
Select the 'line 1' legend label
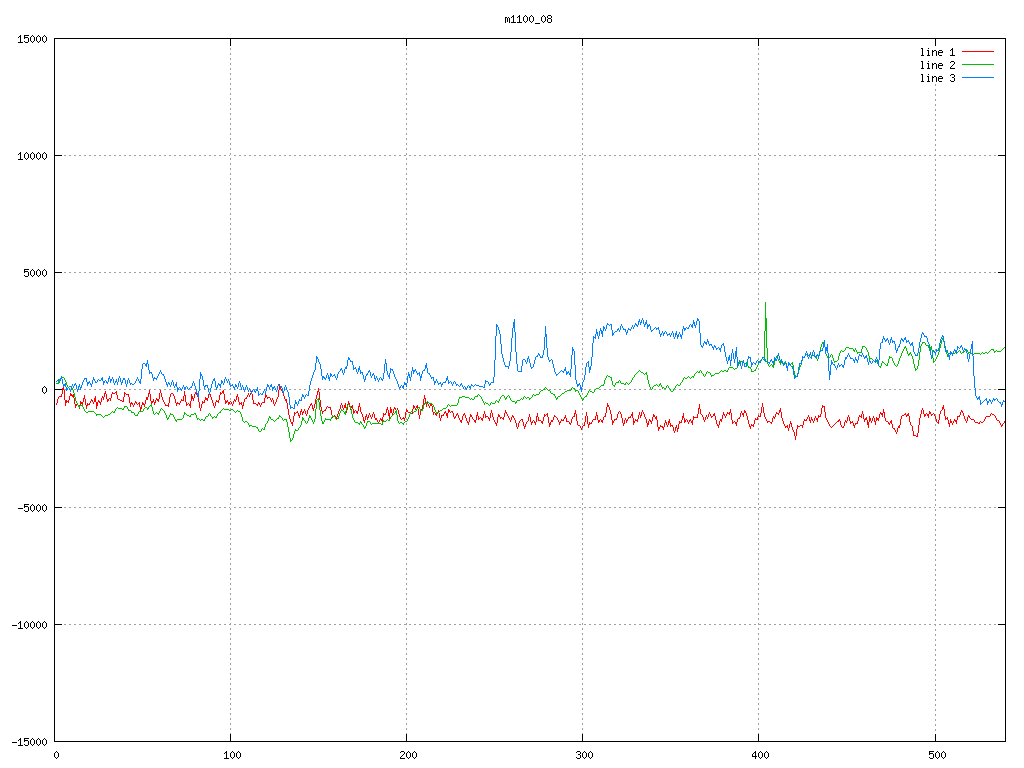coord(937,52)
